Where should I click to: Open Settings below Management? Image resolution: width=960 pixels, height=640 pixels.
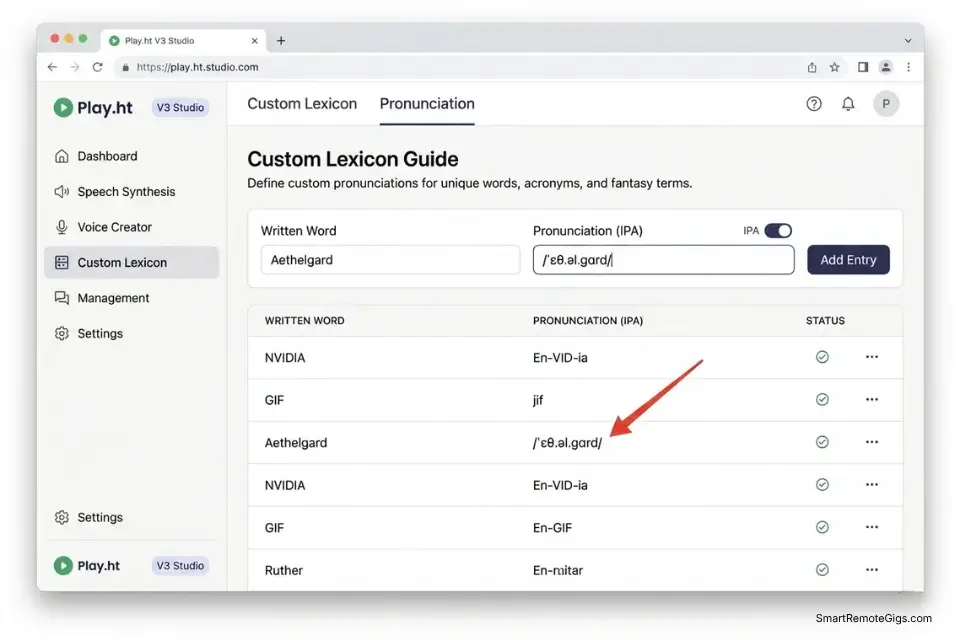point(132,334)
